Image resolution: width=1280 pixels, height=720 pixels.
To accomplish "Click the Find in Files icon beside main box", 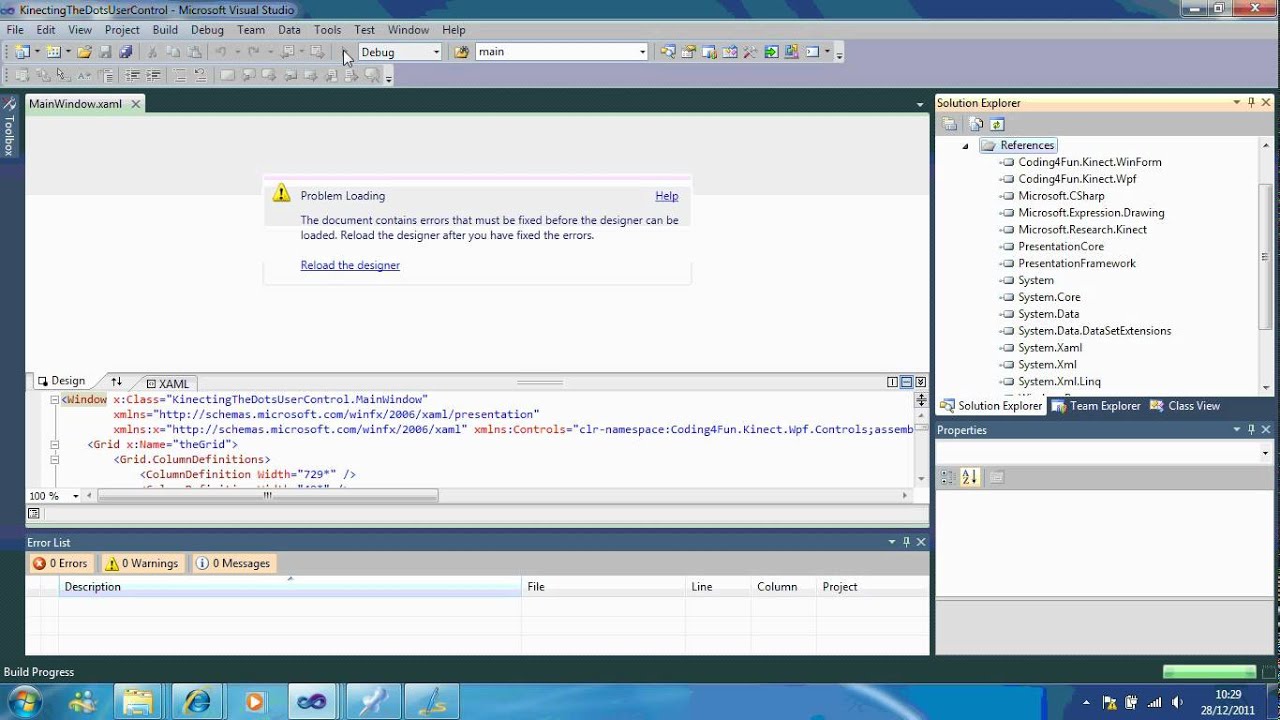I will click(x=461, y=52).
